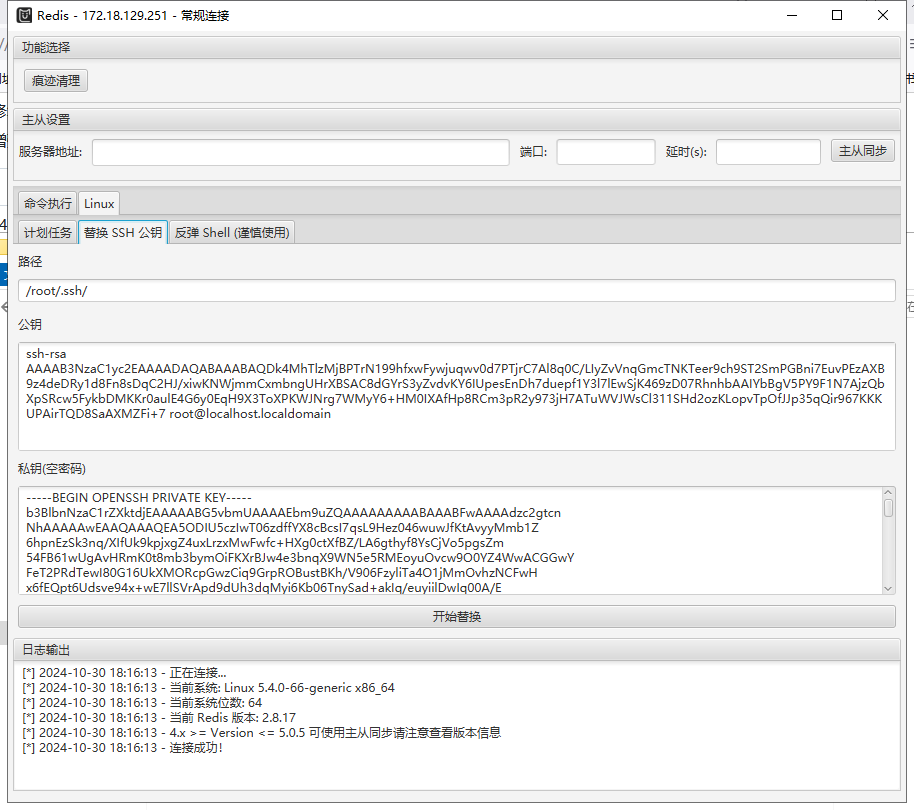Click the log line 正在连接...
Screen dimensions: 914x810
[124, 672]
